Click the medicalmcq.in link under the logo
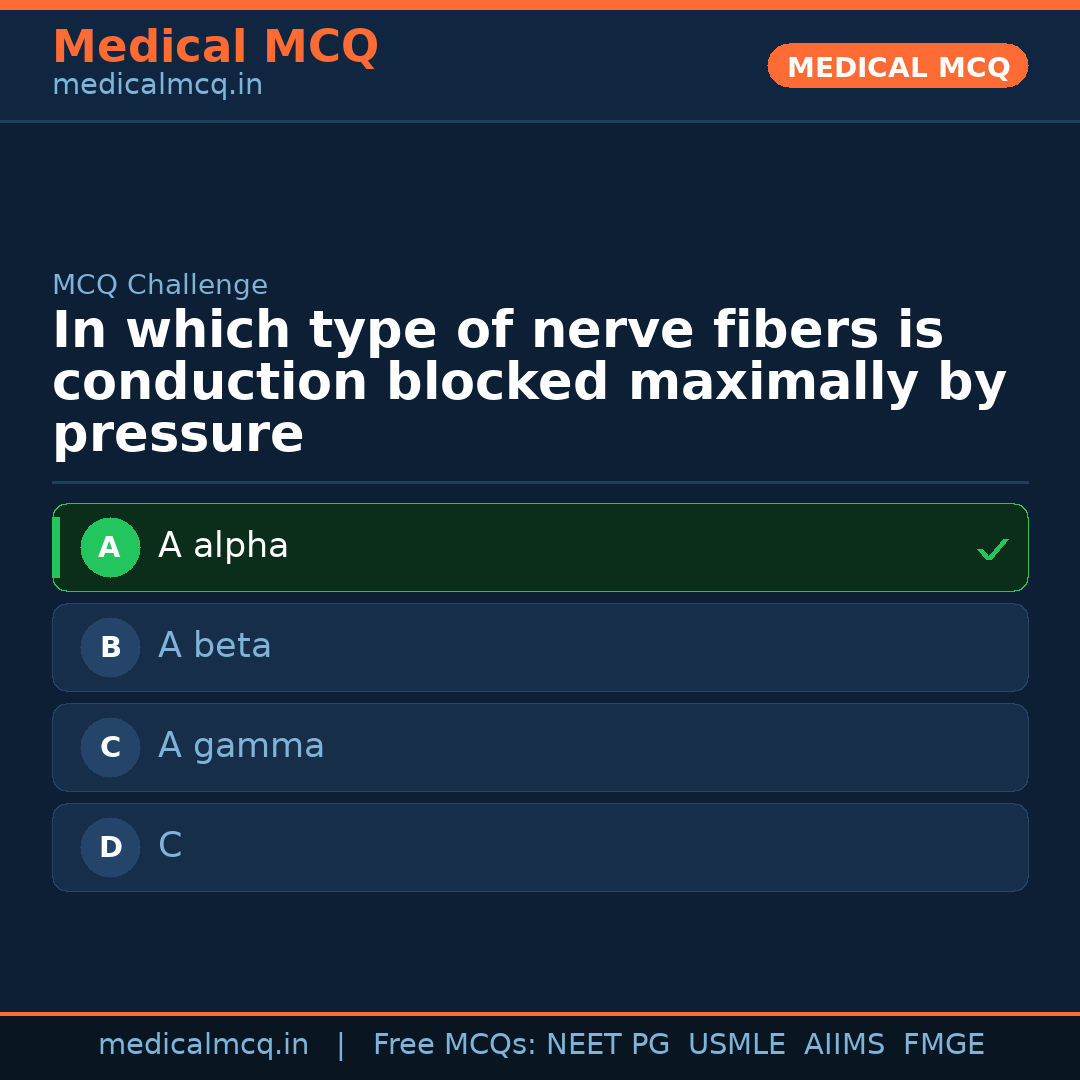Screen dimensions: 1080x1080 point(157,85)
